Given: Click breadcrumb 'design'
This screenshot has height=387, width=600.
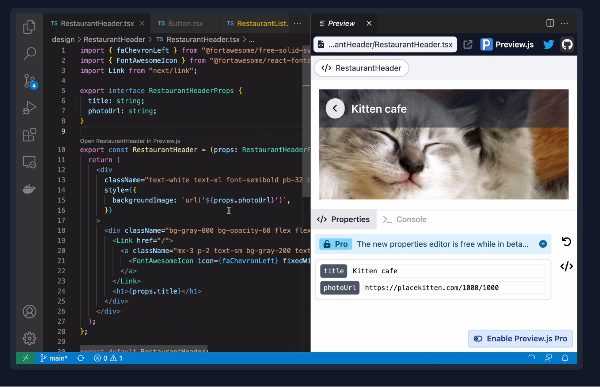Looking at the screenshot, I should pyautogui.click(x=63, y=39).
